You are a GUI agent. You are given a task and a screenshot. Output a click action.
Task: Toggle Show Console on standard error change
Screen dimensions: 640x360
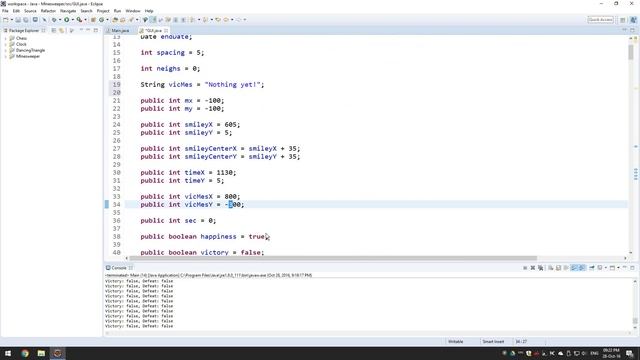[582, 268]
